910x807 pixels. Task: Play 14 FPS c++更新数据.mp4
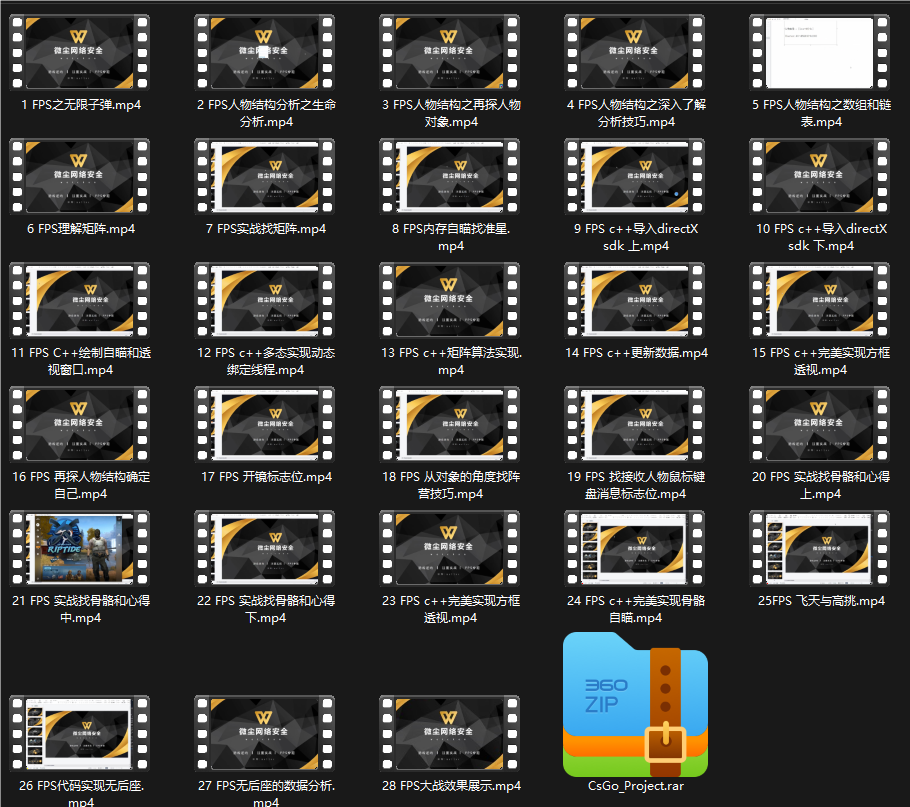pyautogui.click(x=634, y=301)
